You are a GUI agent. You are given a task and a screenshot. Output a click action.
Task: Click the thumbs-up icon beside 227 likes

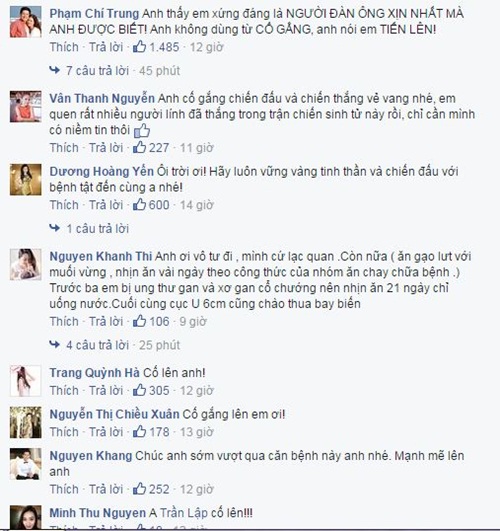click(139, 147)
